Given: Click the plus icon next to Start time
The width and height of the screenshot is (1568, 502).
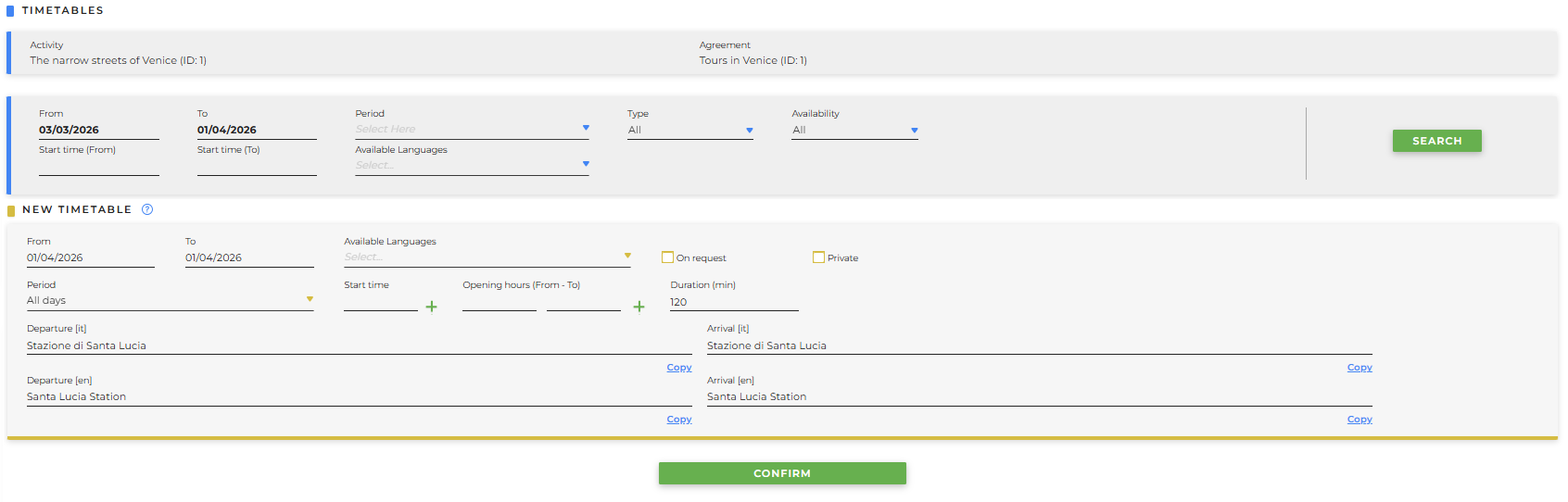Looking at the screenshot, I should point(431,307).
